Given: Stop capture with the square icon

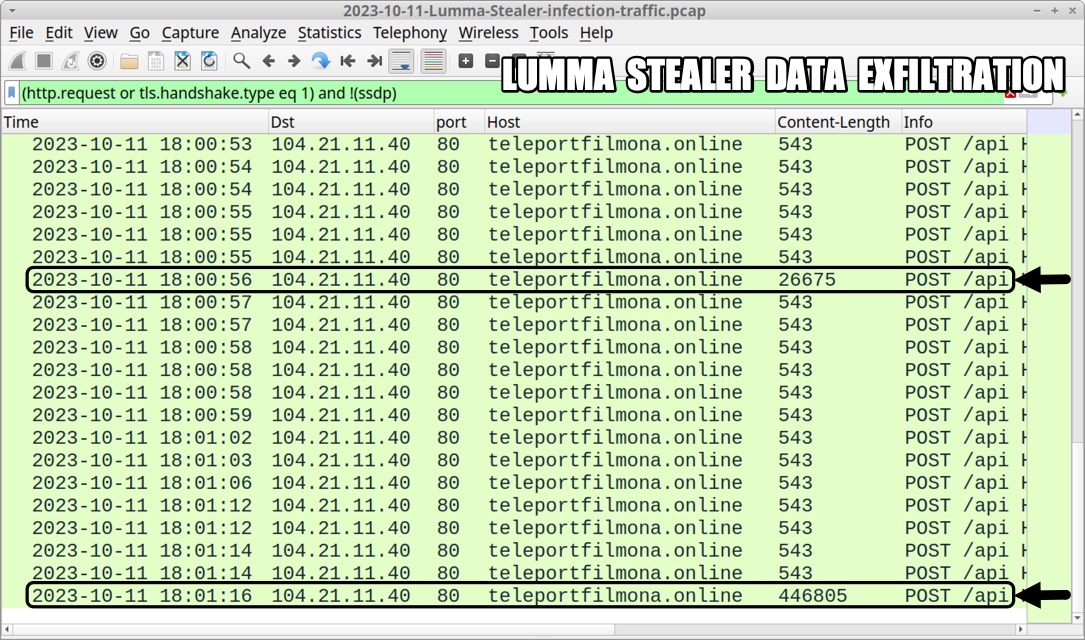Looking at the screenshot, I should coord(44,61).
